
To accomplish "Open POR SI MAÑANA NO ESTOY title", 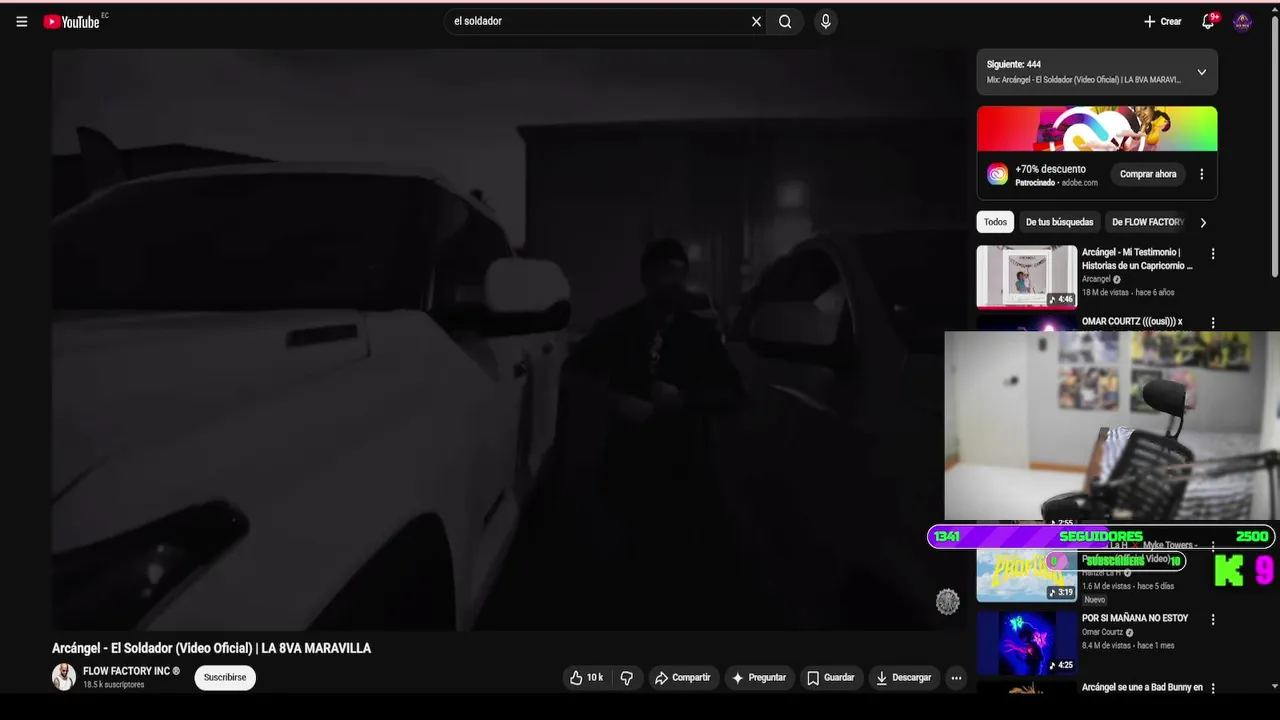I will (x=1135, y=618).
